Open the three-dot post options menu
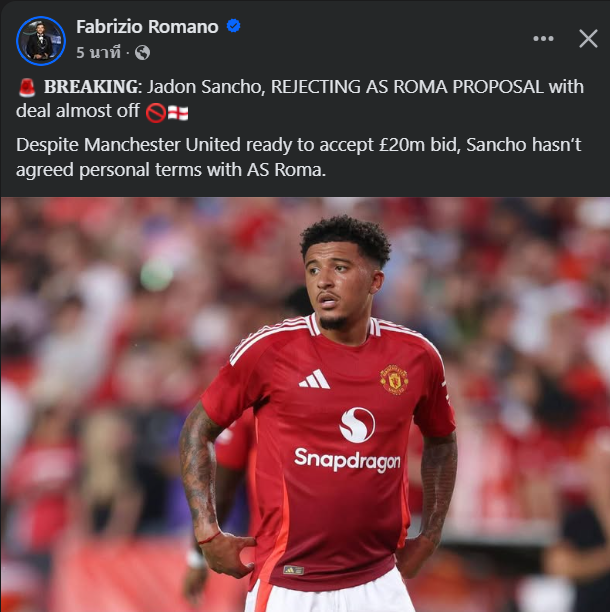610x612 pixels. [543, 39]
